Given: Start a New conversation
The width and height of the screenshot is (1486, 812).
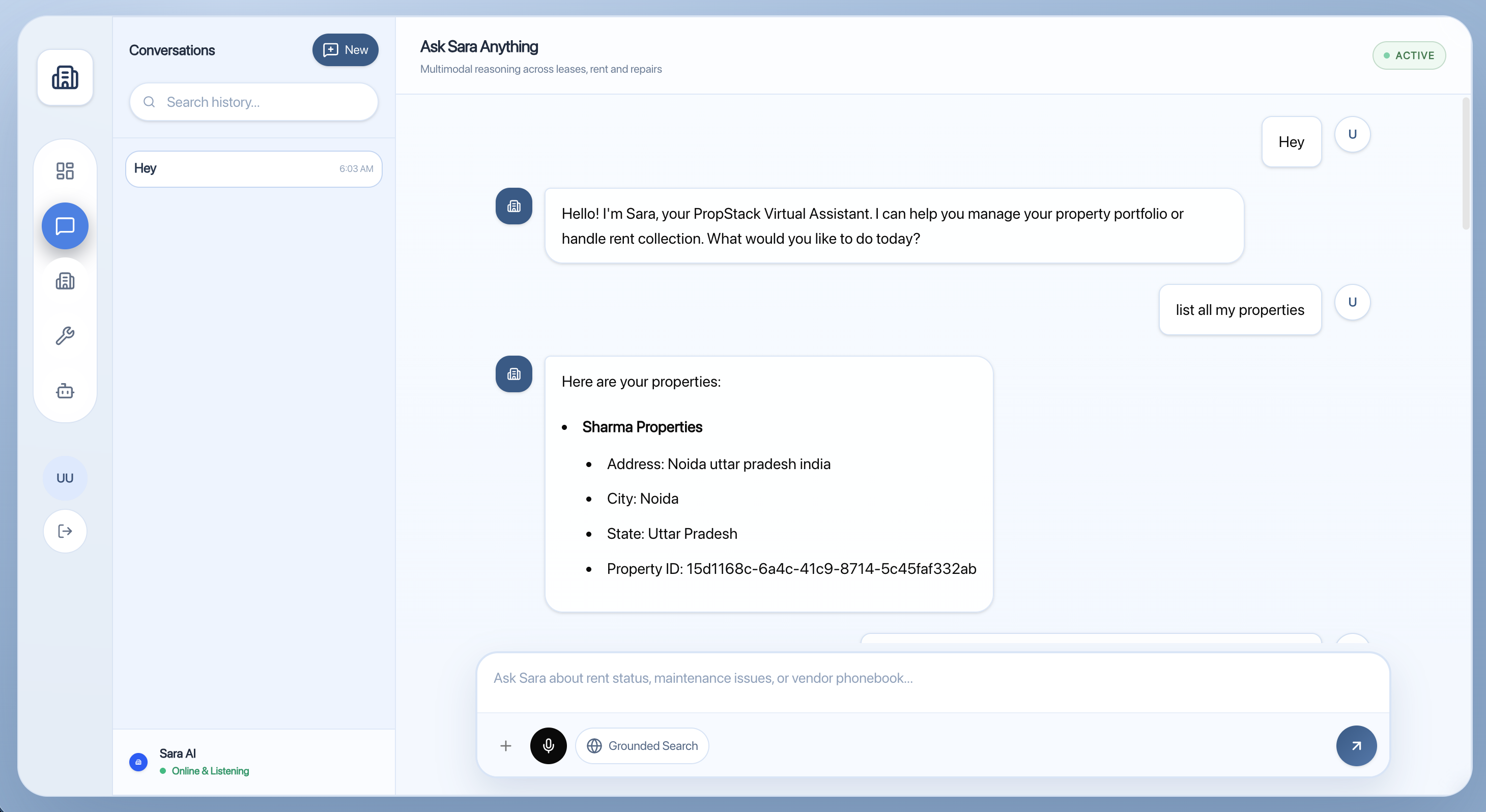Looking at the screenshot, I should [345, 49].
